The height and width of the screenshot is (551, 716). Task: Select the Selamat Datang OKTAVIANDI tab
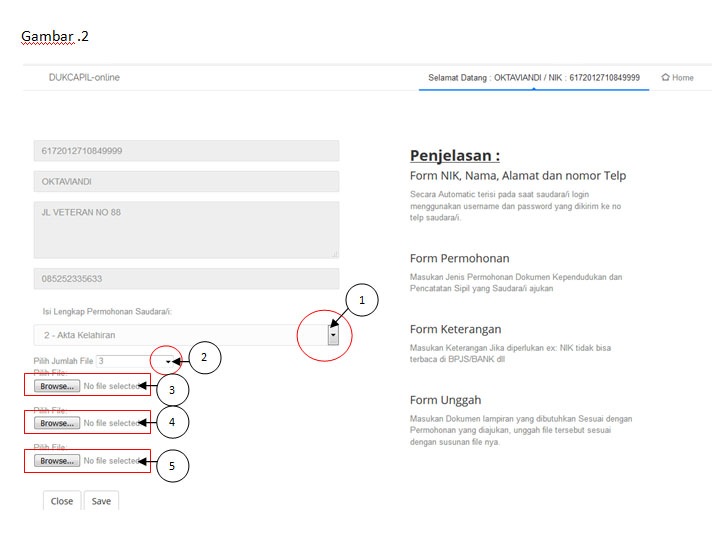pyautogui.click(x=533, y=78)
